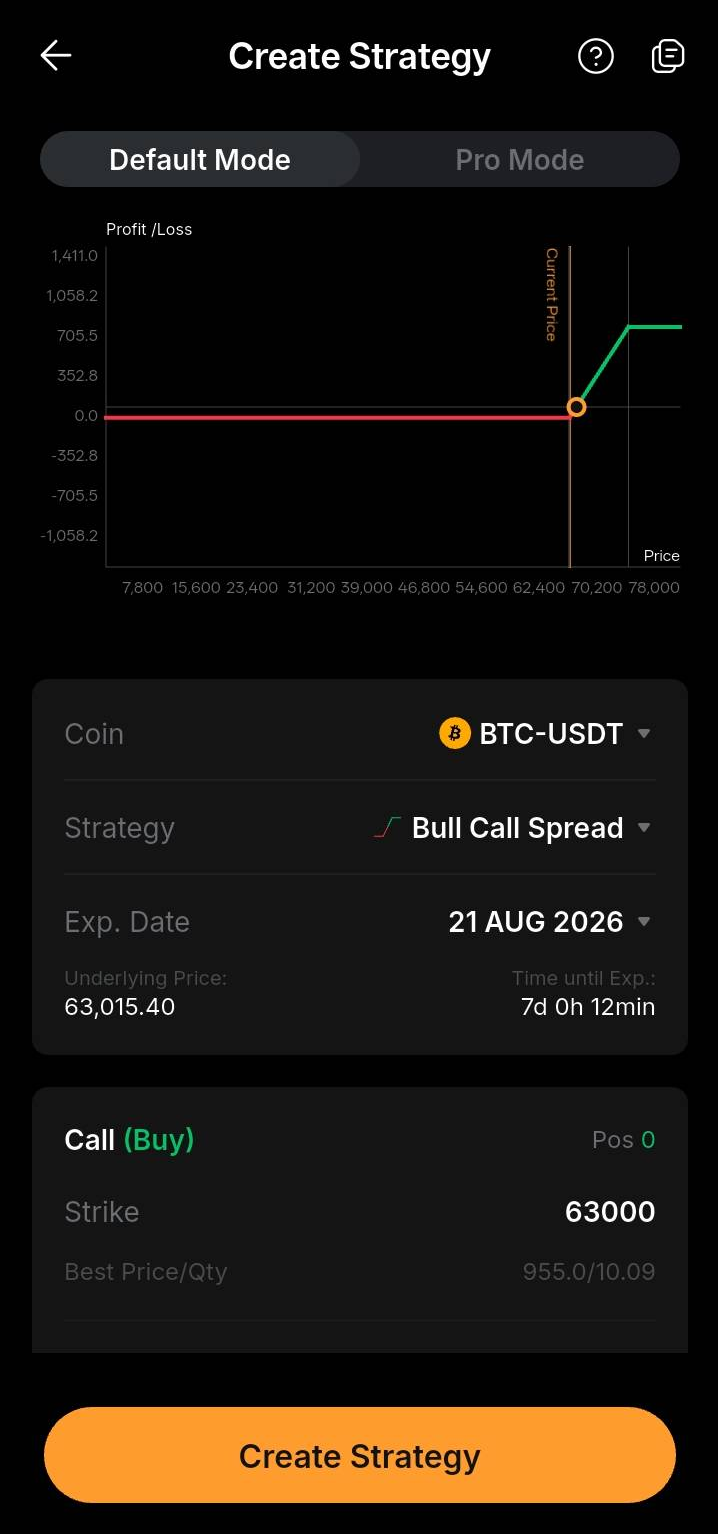Tap the Best Price/Qty value 955.0/10.09

click(x=589, y=1272)
